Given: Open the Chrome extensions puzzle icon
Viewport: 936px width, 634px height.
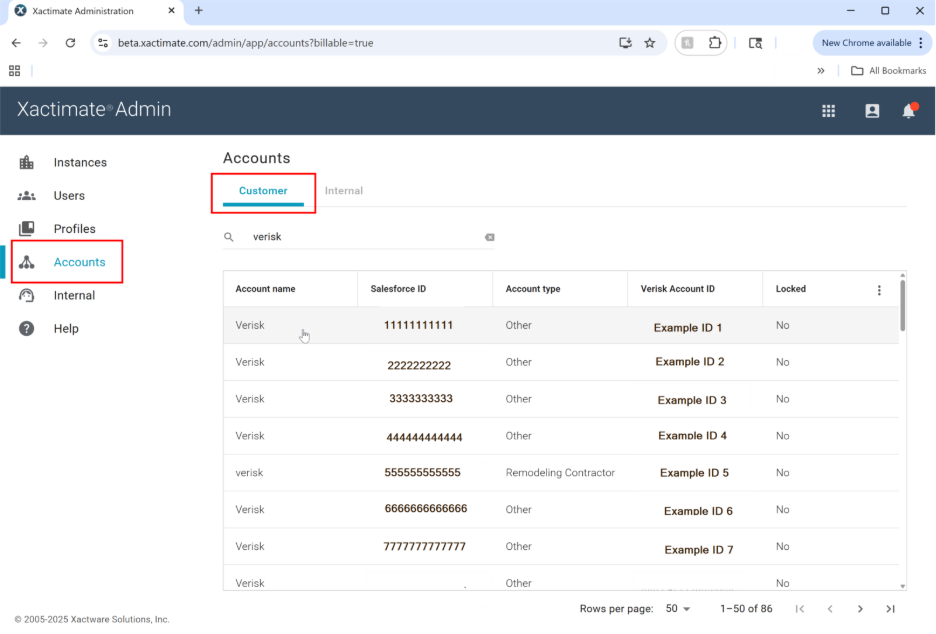Looking at the screenshot, I should pyautogui.click(x=715, y=43).
